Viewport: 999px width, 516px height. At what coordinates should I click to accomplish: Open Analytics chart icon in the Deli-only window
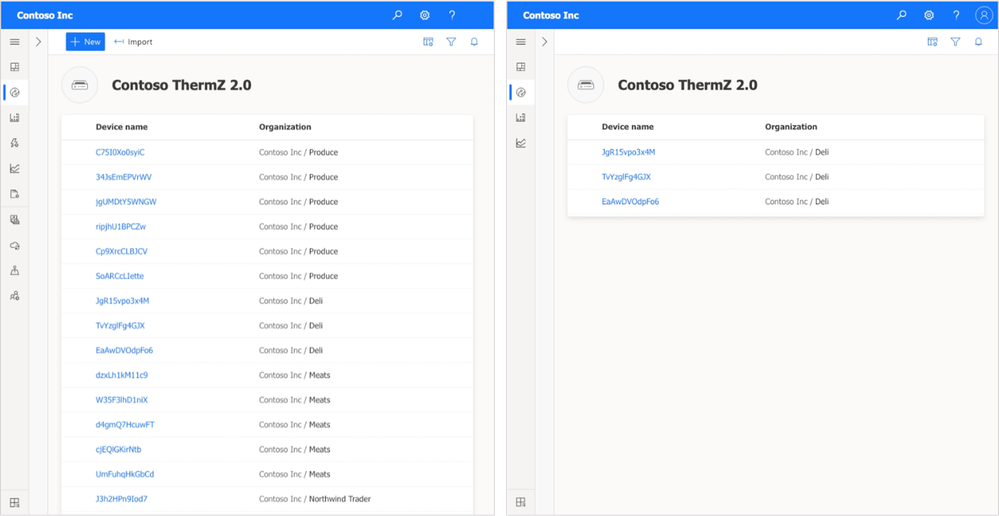pos(521,143)
